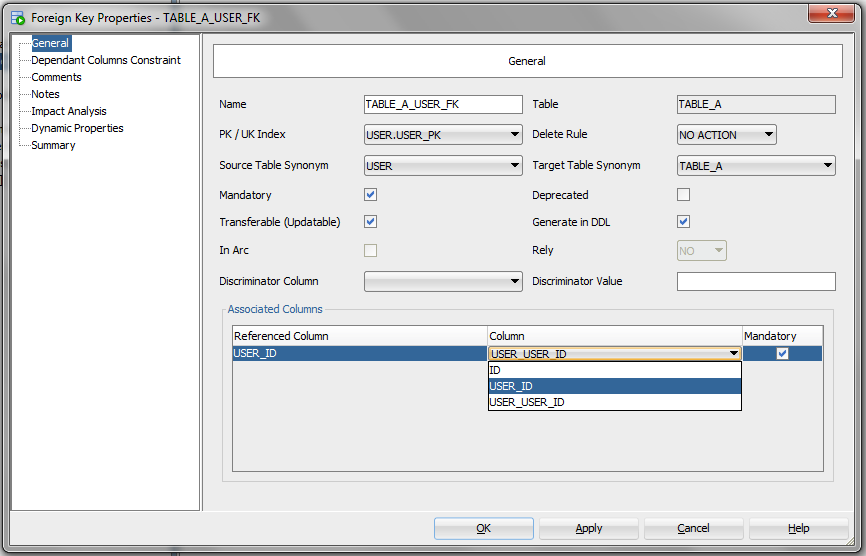
Task: Toggle the Mandatory checkbox beside the Name column
Action: pos(371,195)
